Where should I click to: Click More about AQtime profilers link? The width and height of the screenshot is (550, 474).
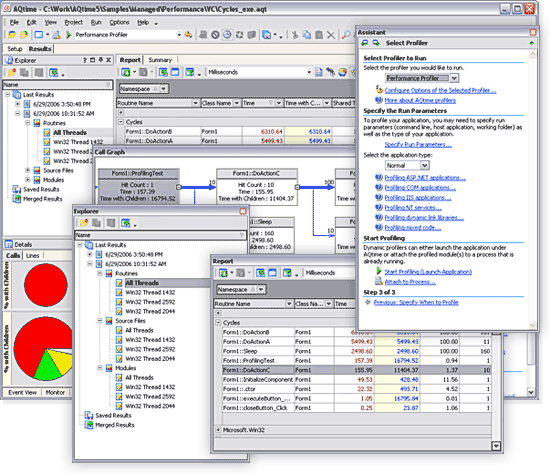coord(420,101)
